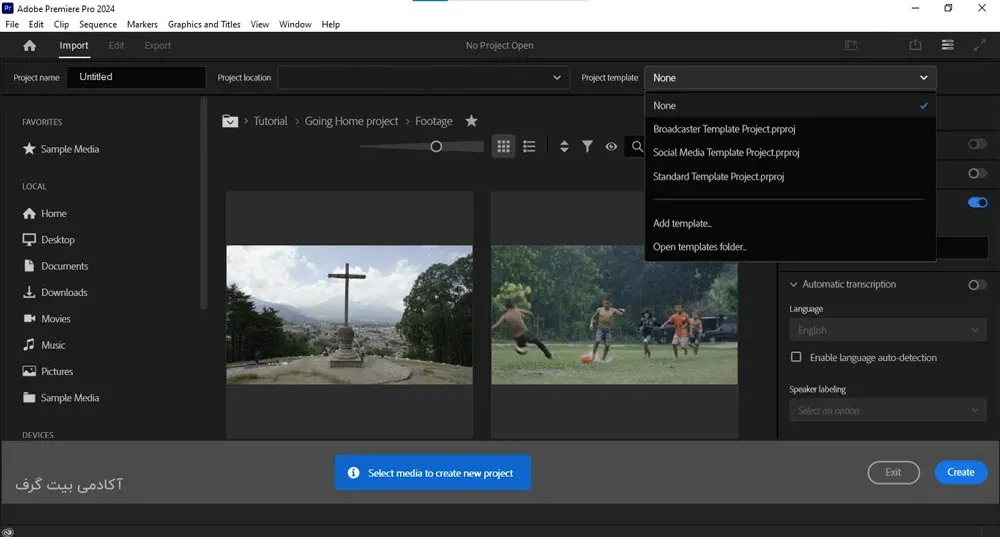
Task: Favorite the Footage folder with star
Action: pyautogui.click(x=471, y=121)
